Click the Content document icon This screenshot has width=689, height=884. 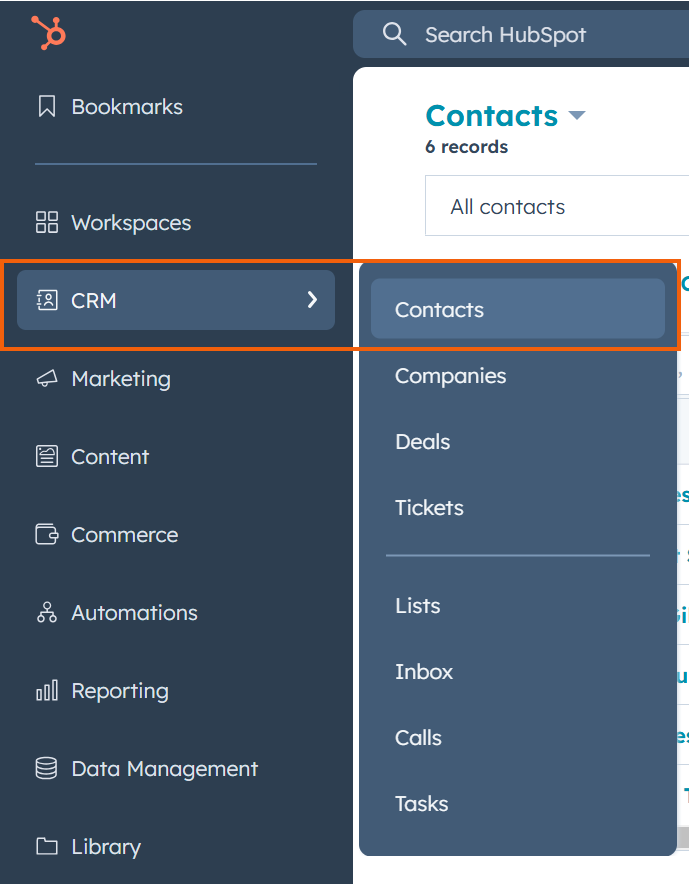tap(47, 457)
